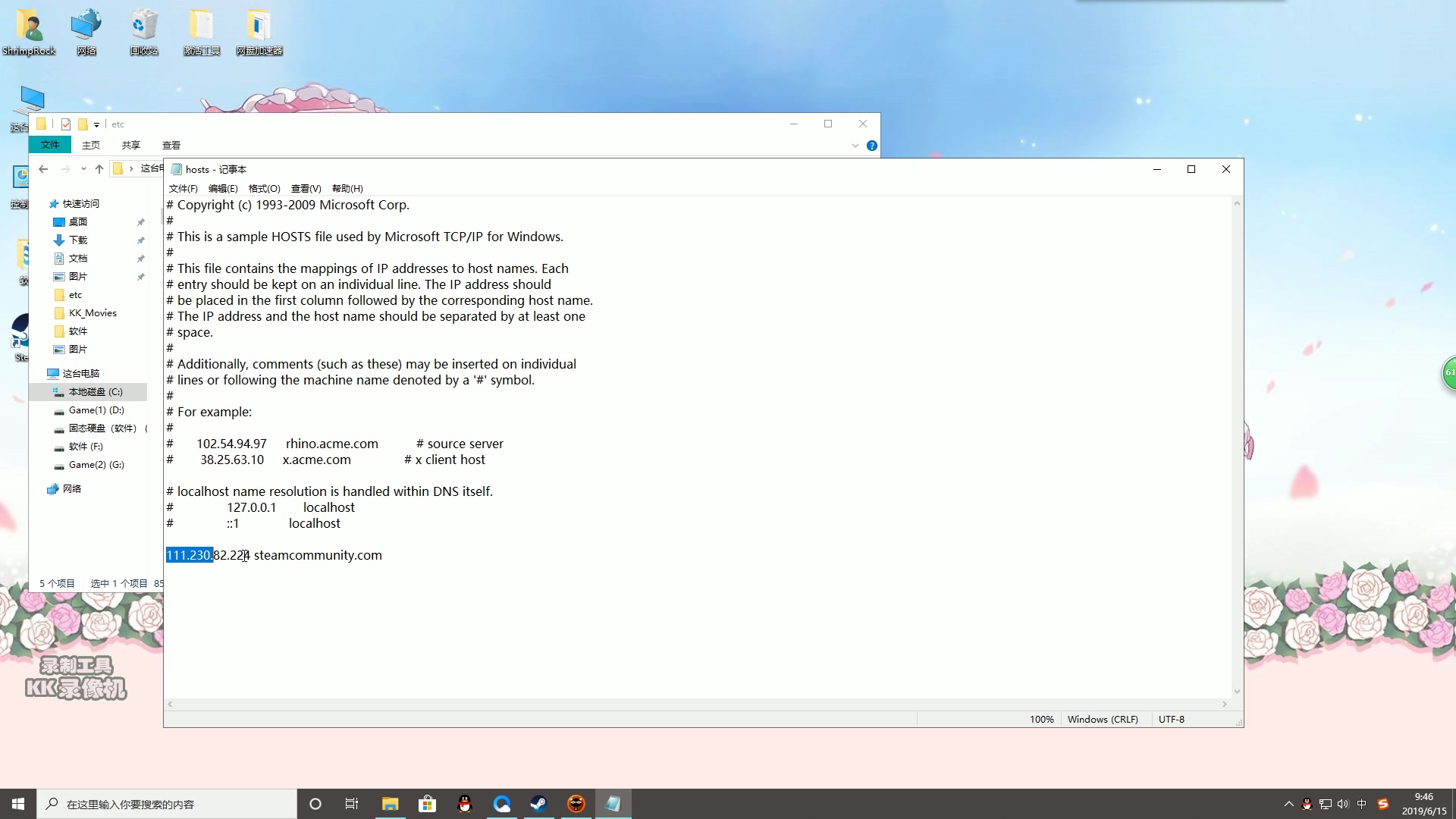Open Explorer help question mark icon
Viewport: 1456px width, 819px height.
coord(871,146)
